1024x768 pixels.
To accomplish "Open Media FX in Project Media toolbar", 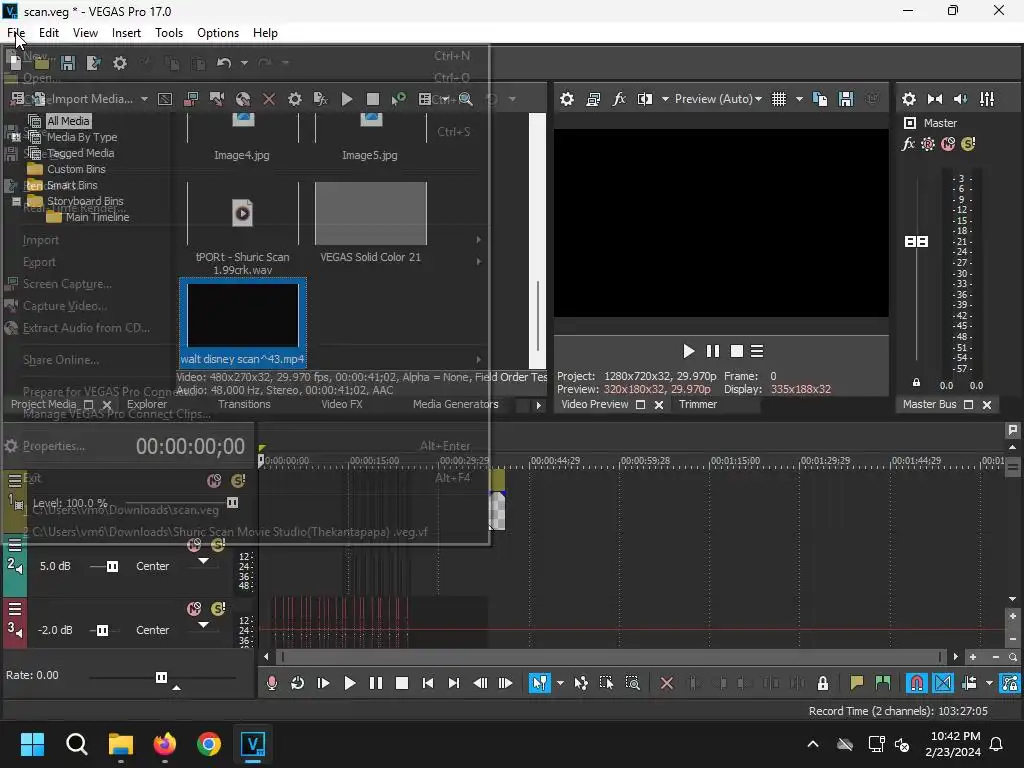I will click(321, 99).
